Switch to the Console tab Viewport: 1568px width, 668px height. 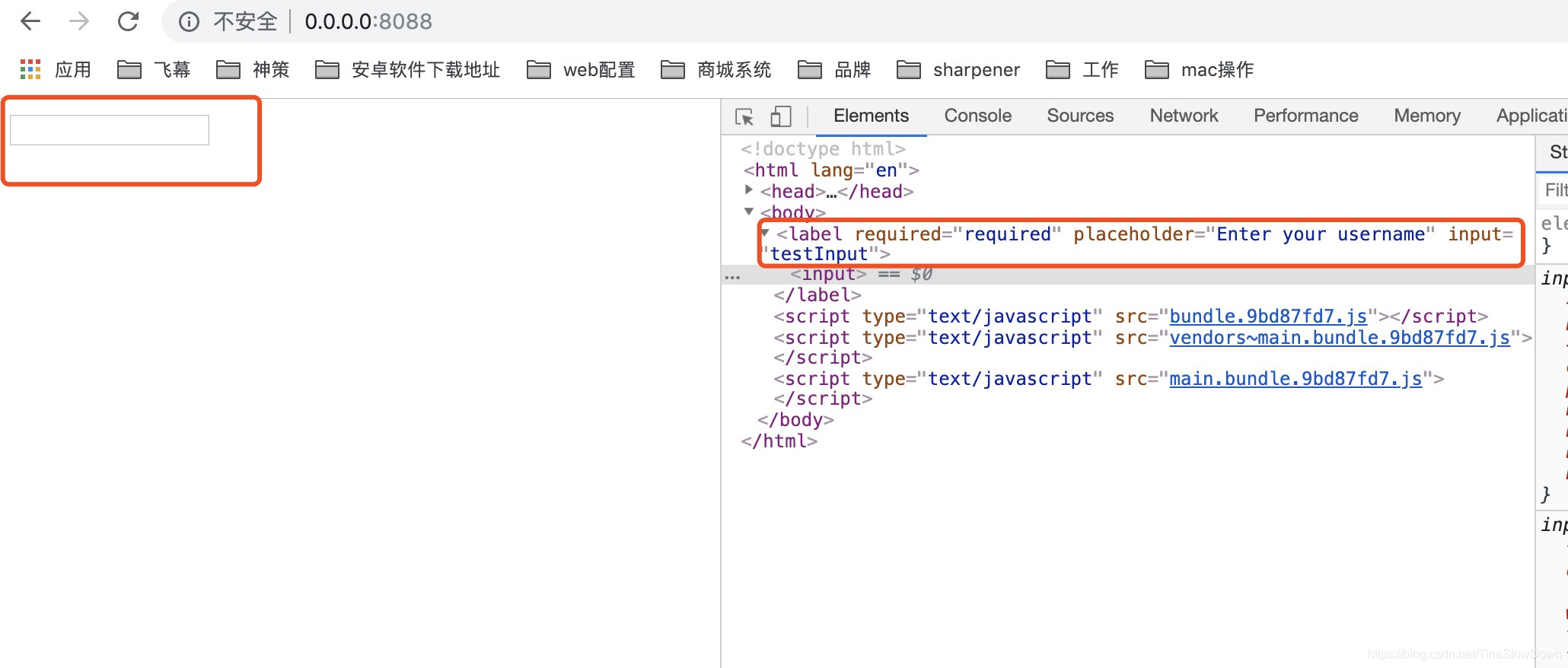point(978,116)
